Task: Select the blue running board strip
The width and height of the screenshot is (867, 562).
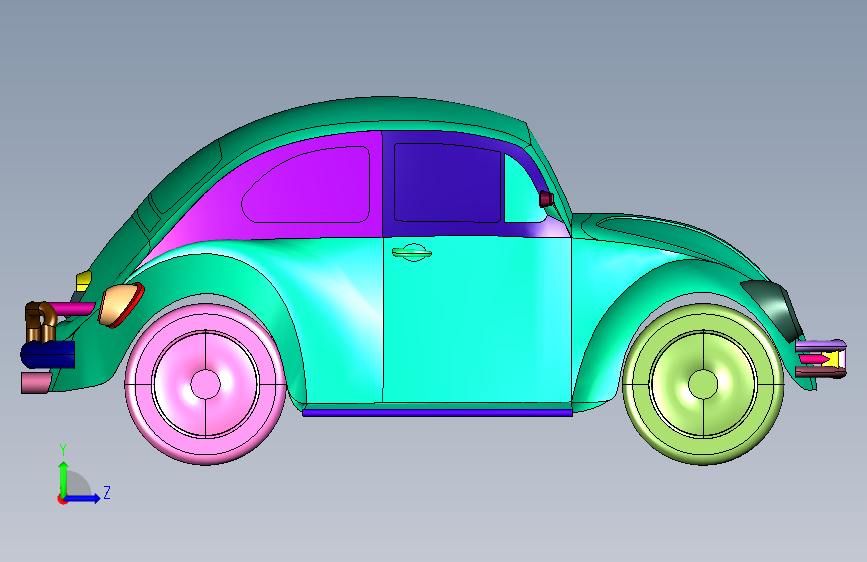Action: pyautogui.click(x=437, y=412)
